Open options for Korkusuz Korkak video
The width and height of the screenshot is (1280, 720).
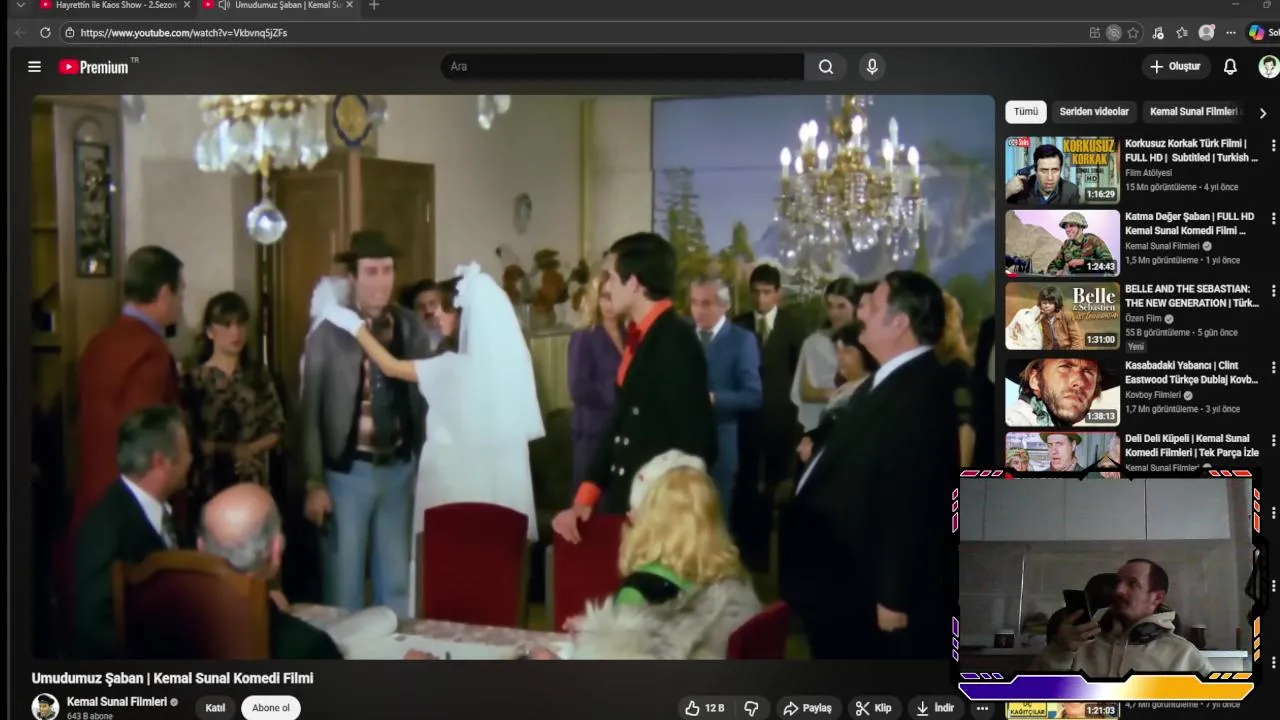pyautogui.click(x=1273, y=145)
